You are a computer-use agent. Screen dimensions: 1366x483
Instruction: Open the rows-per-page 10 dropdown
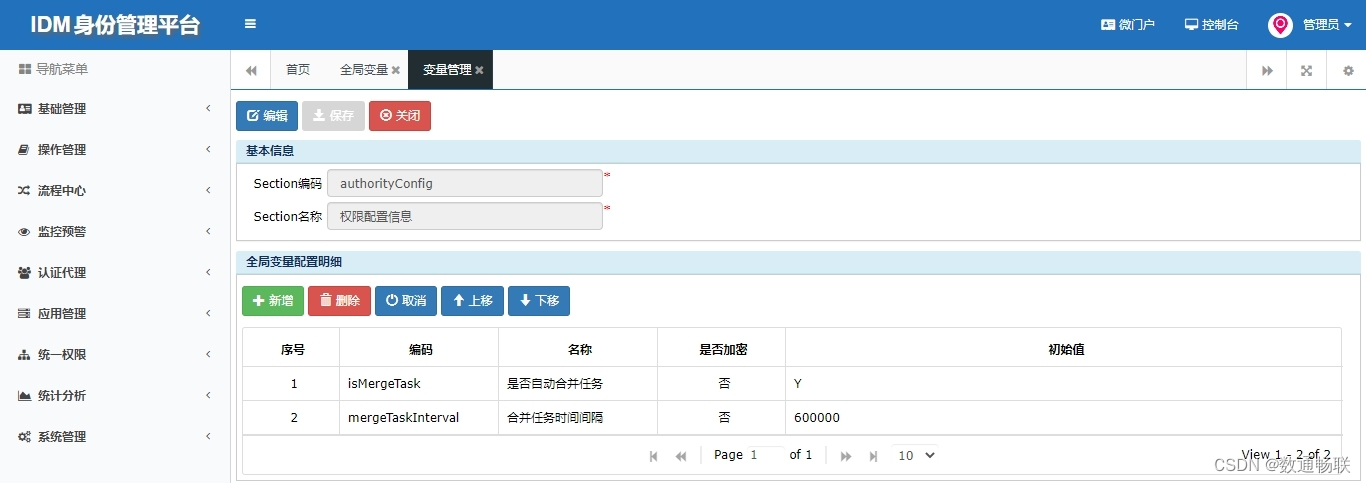tap(915, 455)
